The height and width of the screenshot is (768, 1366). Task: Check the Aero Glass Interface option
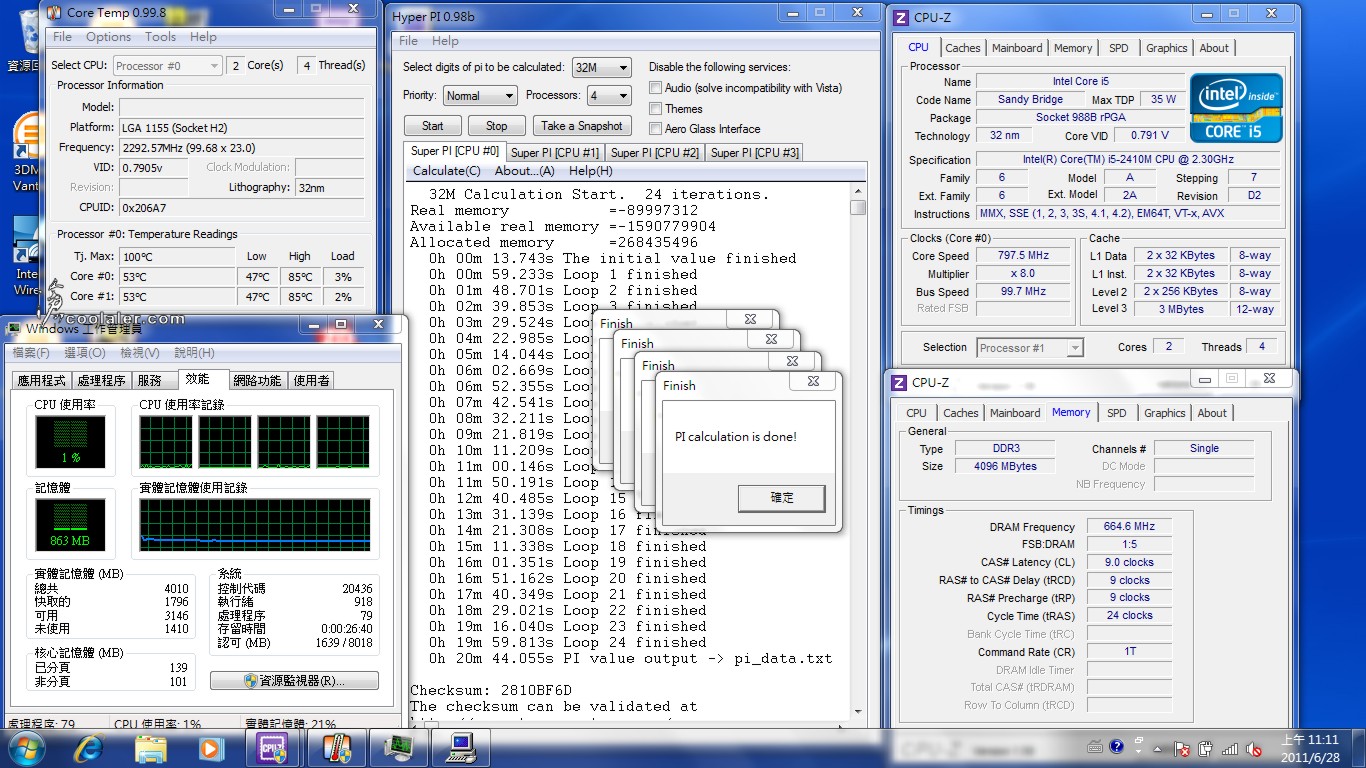click(656, 128)
